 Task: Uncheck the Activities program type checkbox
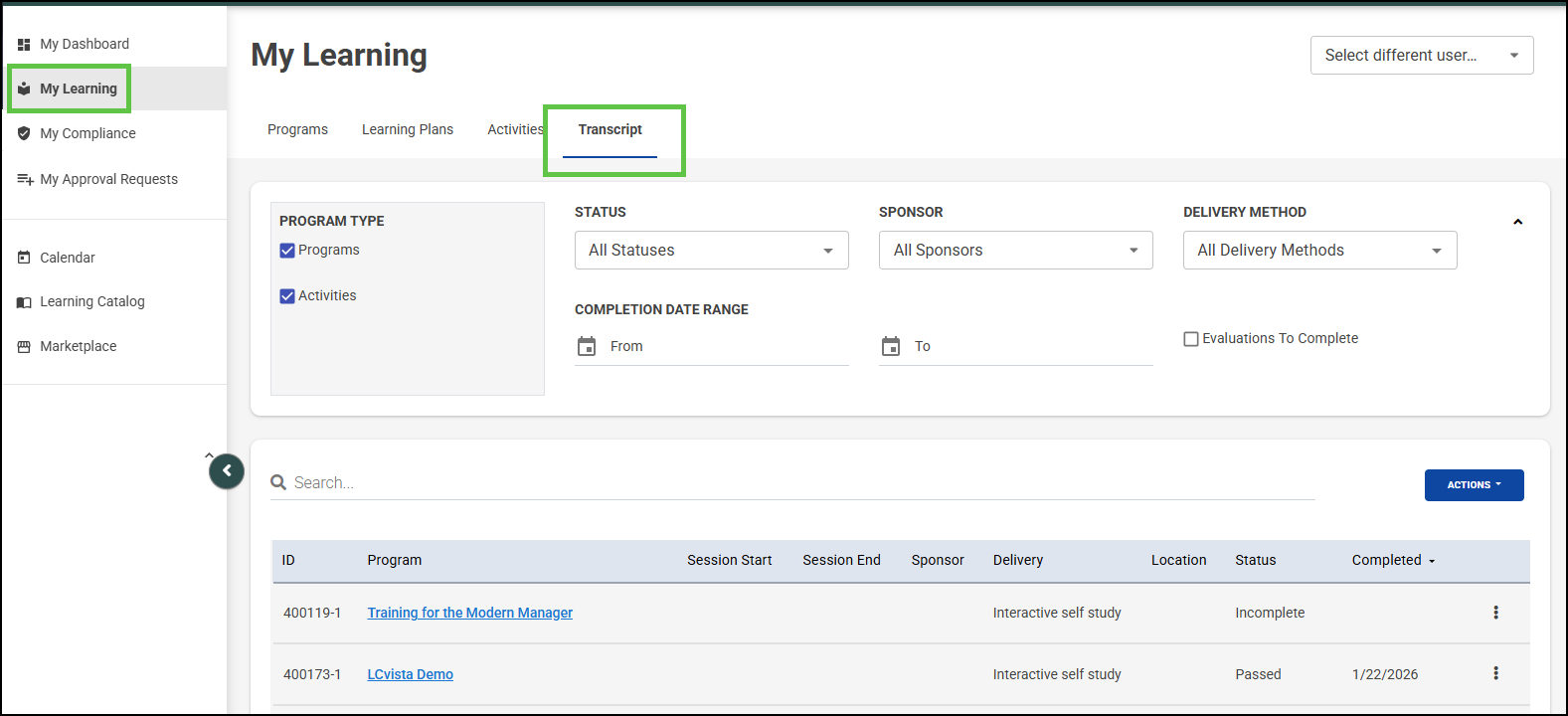(x=287, y=296)
